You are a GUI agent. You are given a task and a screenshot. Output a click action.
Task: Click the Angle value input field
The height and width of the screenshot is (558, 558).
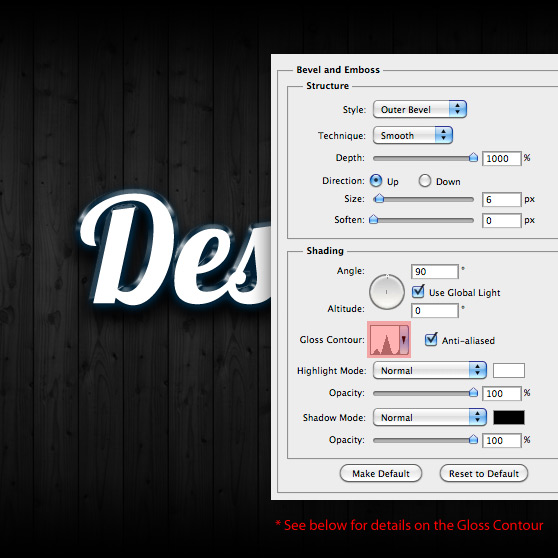coord(435,272)
